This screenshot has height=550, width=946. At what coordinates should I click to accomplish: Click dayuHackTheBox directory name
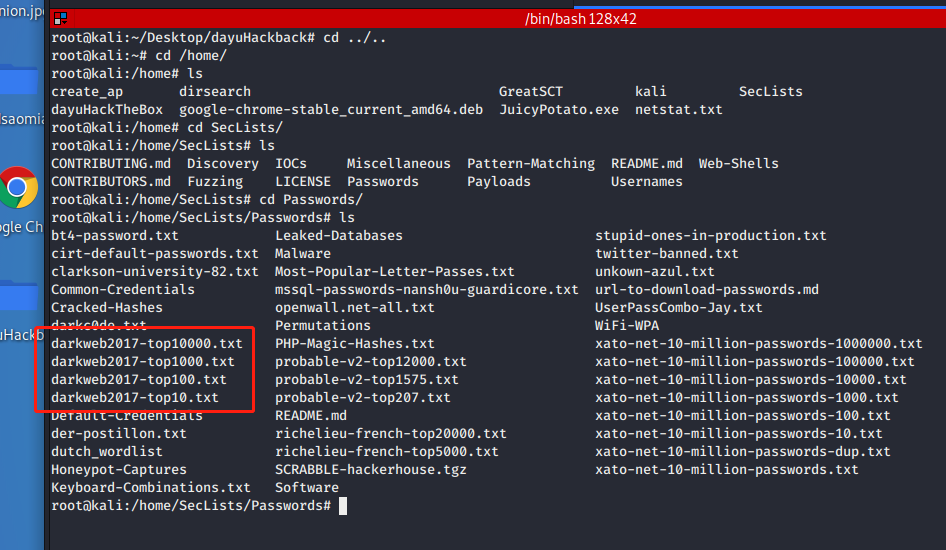107,110
